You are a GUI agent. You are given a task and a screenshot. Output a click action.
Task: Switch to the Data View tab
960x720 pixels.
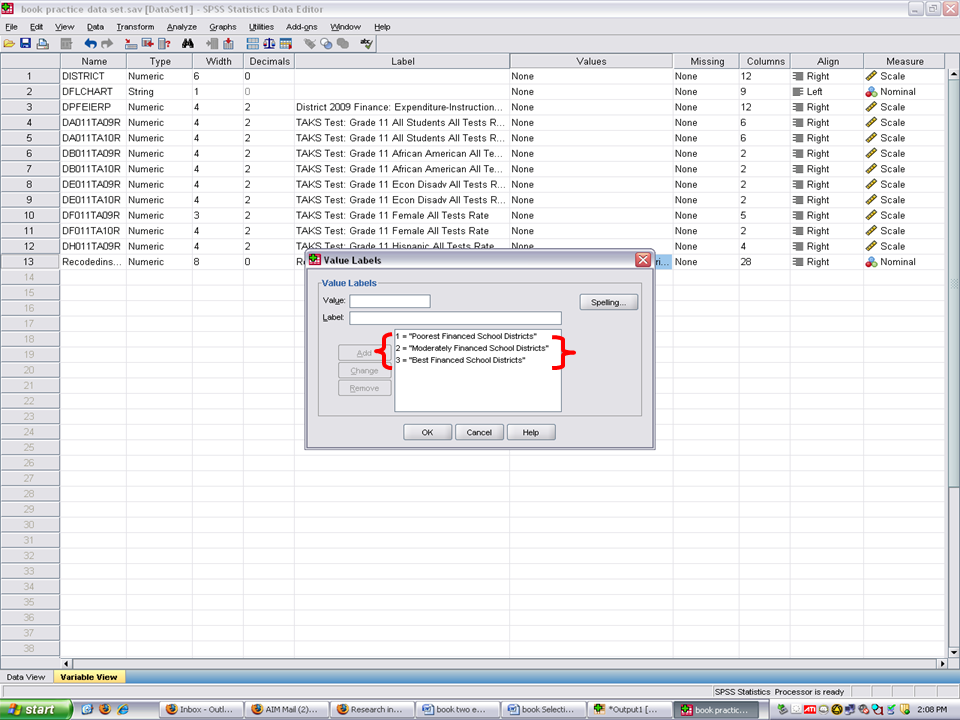coord(26,677)
